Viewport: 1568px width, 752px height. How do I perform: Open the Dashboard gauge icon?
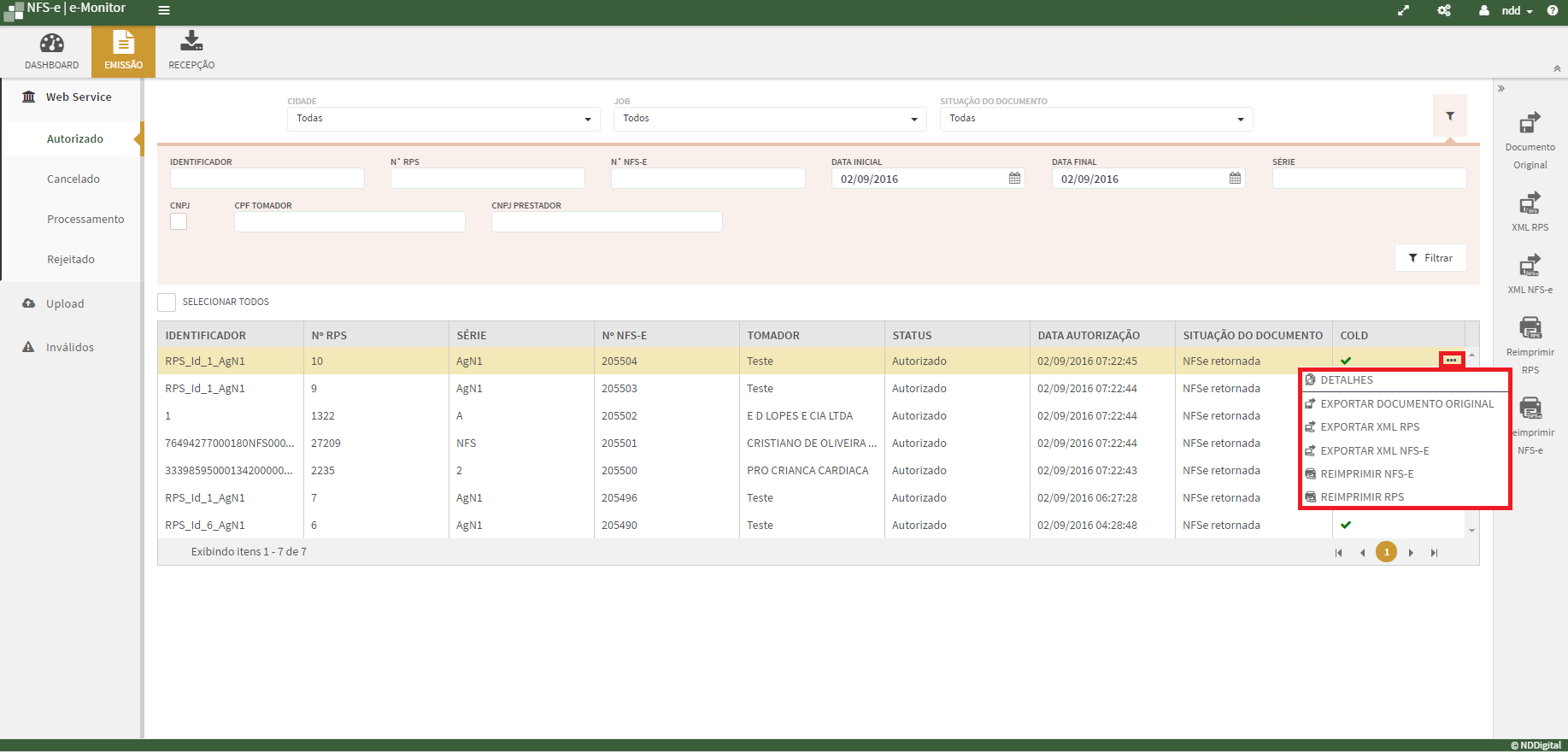[51, 44]
